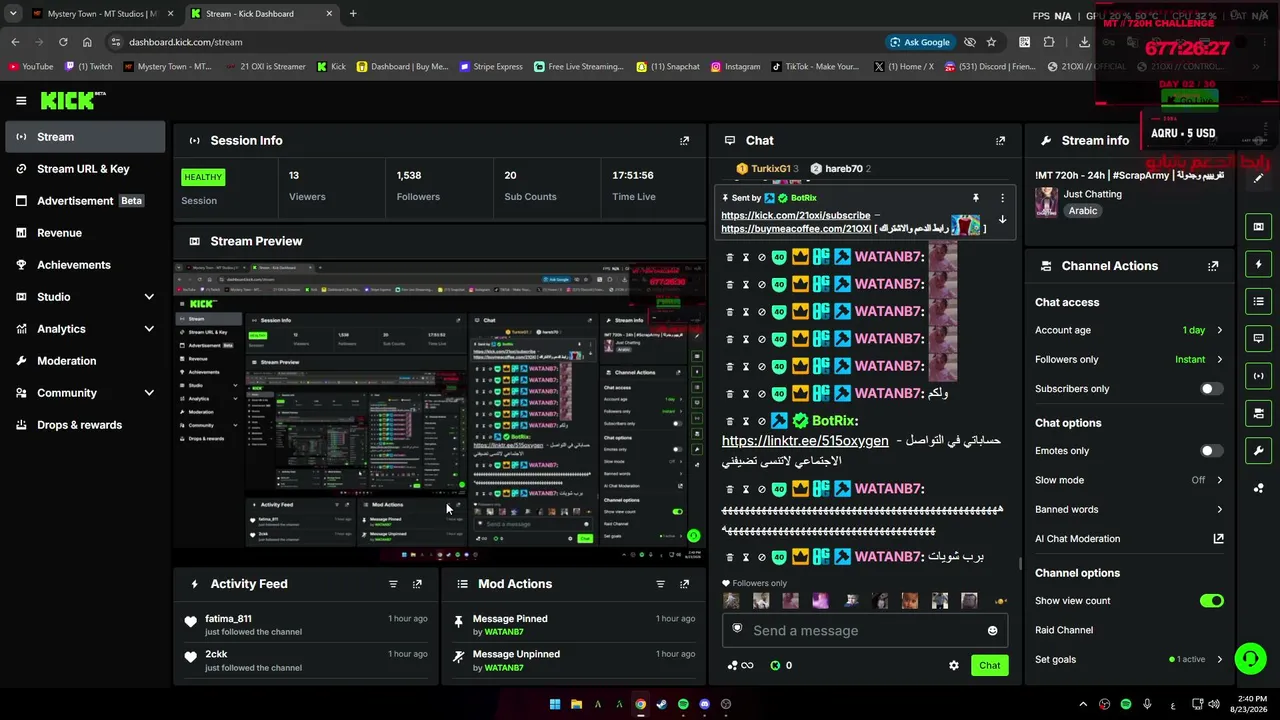Open the linktr.ee/515oxygen link
The height and width of the screenshot is (720, 1280).
[804, 441]
